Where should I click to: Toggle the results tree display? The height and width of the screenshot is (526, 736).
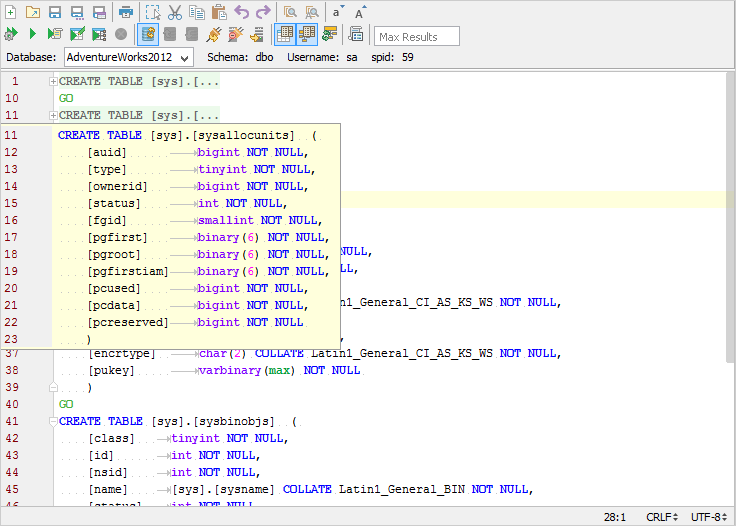coord(307,34)
